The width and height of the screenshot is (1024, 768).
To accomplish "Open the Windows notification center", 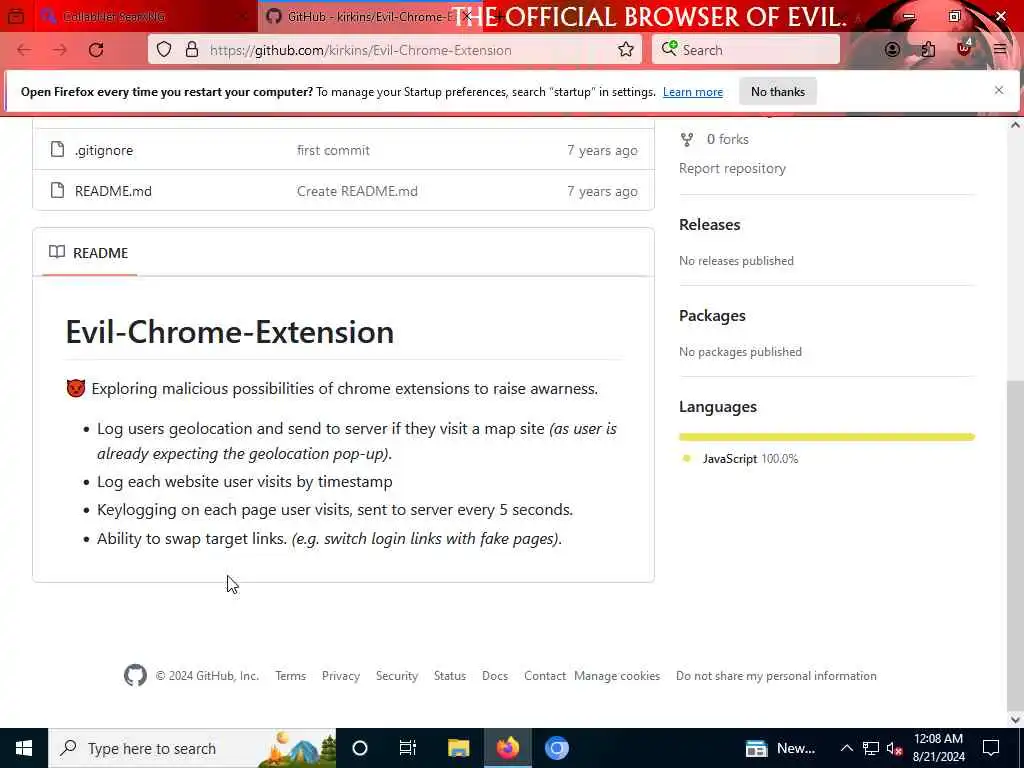I will point(991,748).
